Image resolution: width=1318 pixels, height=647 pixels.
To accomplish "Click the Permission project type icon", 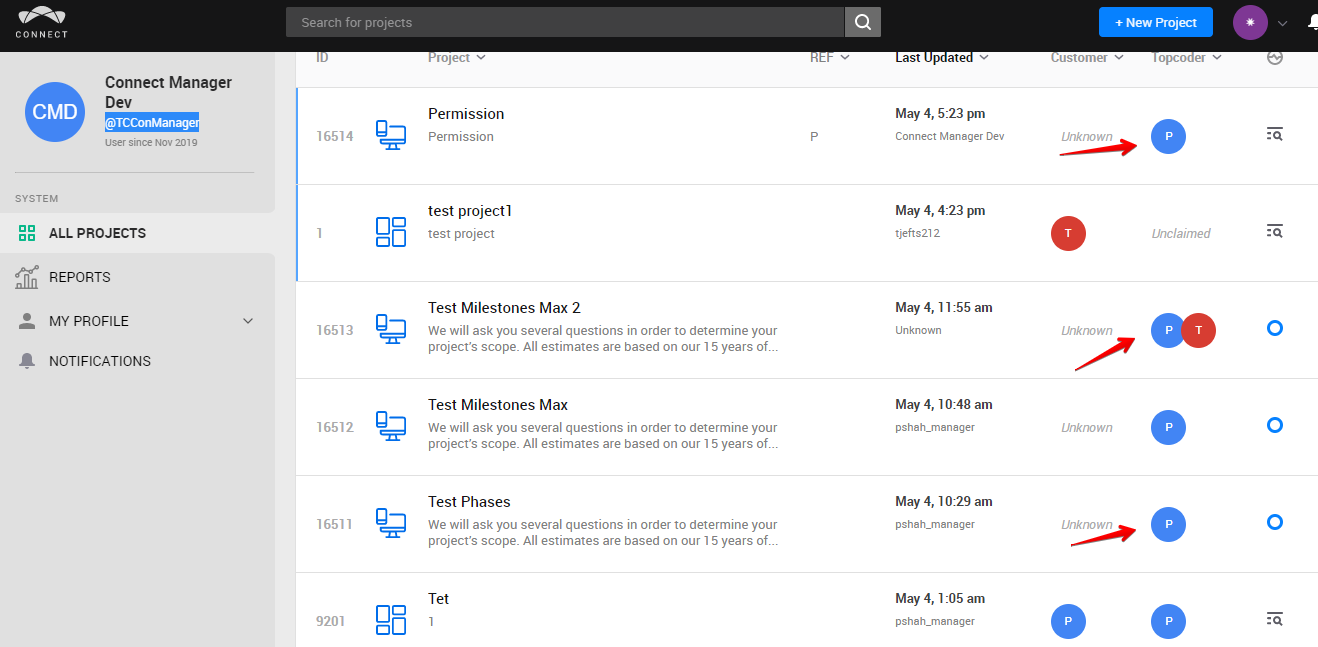I will 391,135.
